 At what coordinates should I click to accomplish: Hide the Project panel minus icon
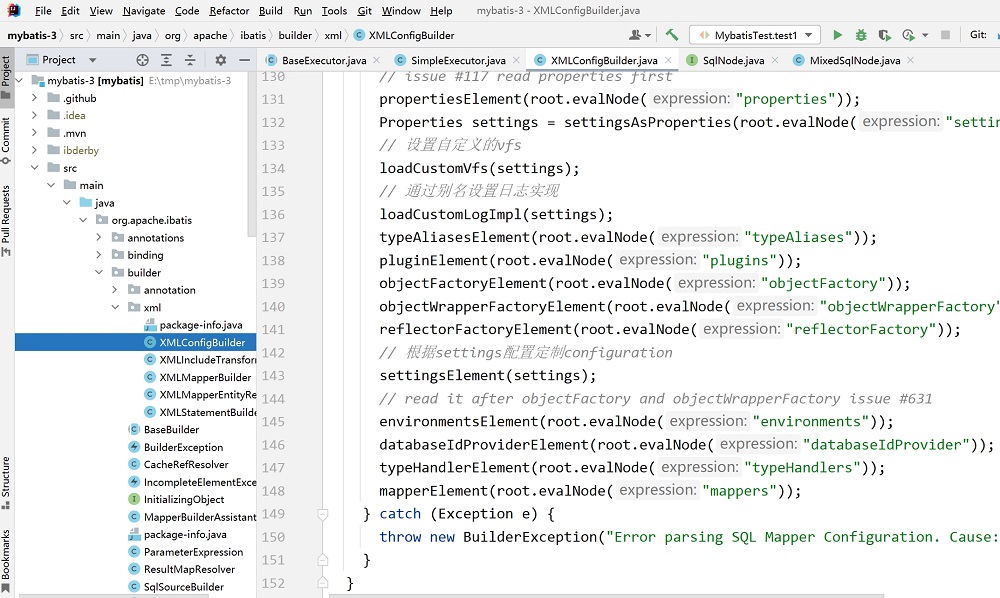point(244,60)
